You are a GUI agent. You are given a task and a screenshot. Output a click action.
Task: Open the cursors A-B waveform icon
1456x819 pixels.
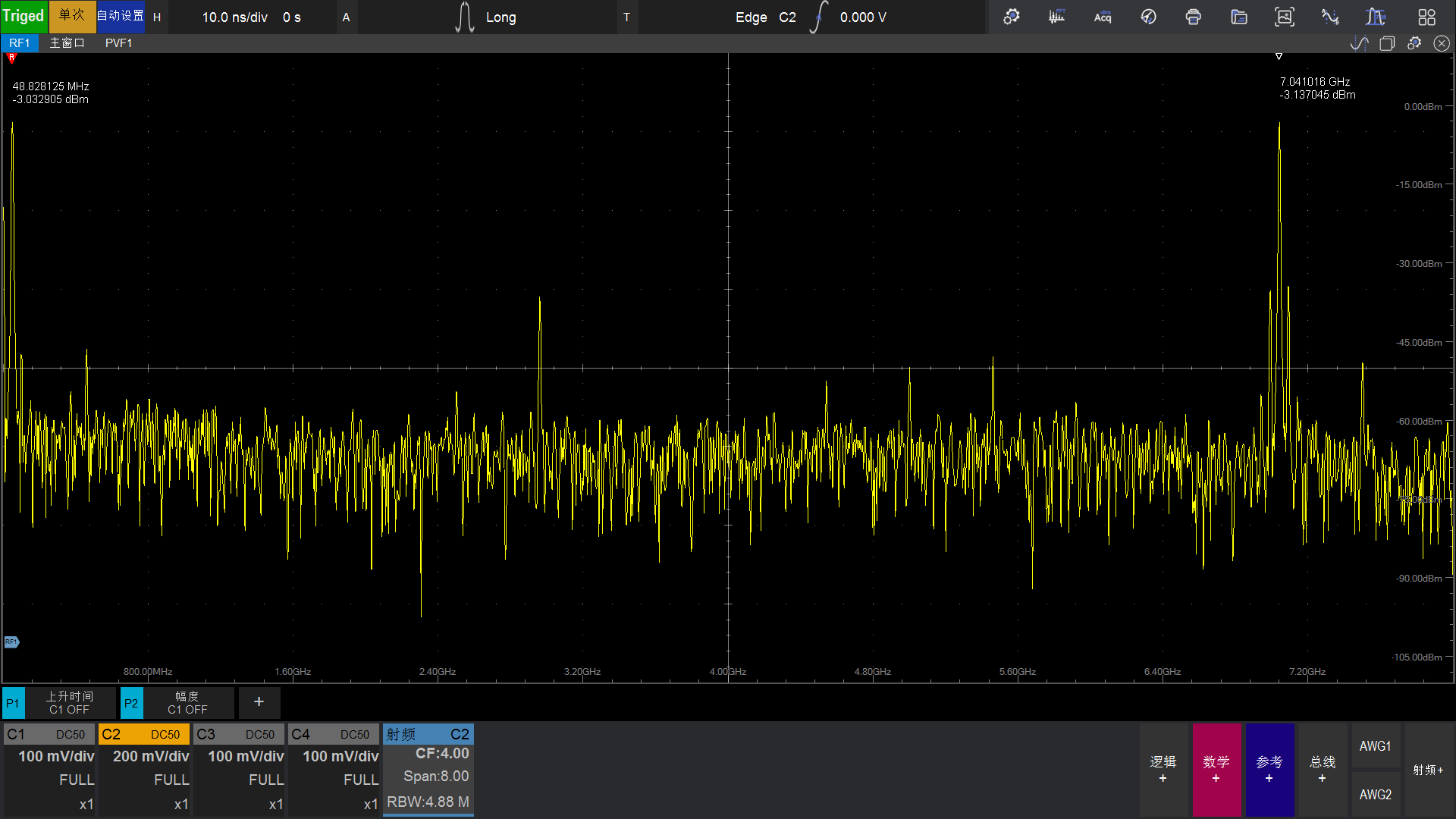[x=1330, y=17]
